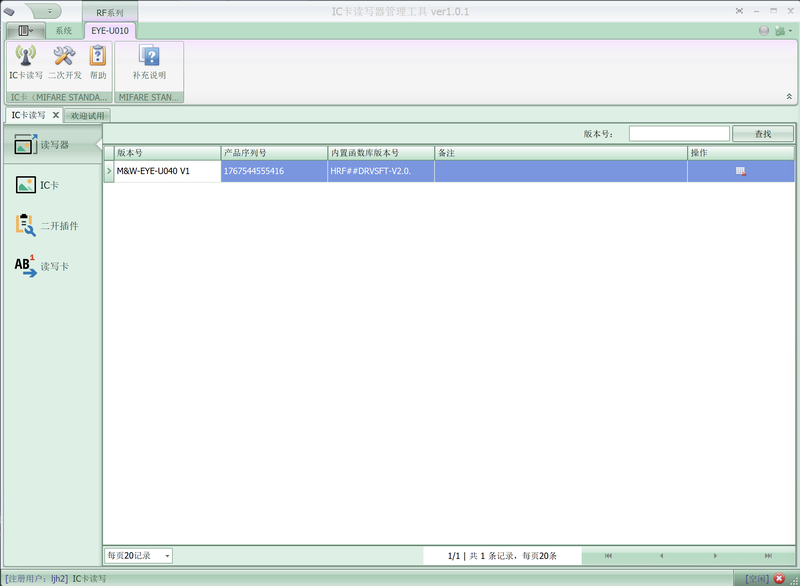Click the 1/1 record count pager text
This screenshot has height=586, width=800.
(502, 555)
